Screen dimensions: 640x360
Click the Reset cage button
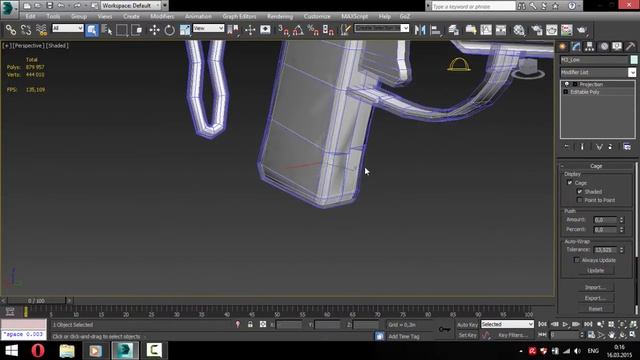[x=596, y=309]
